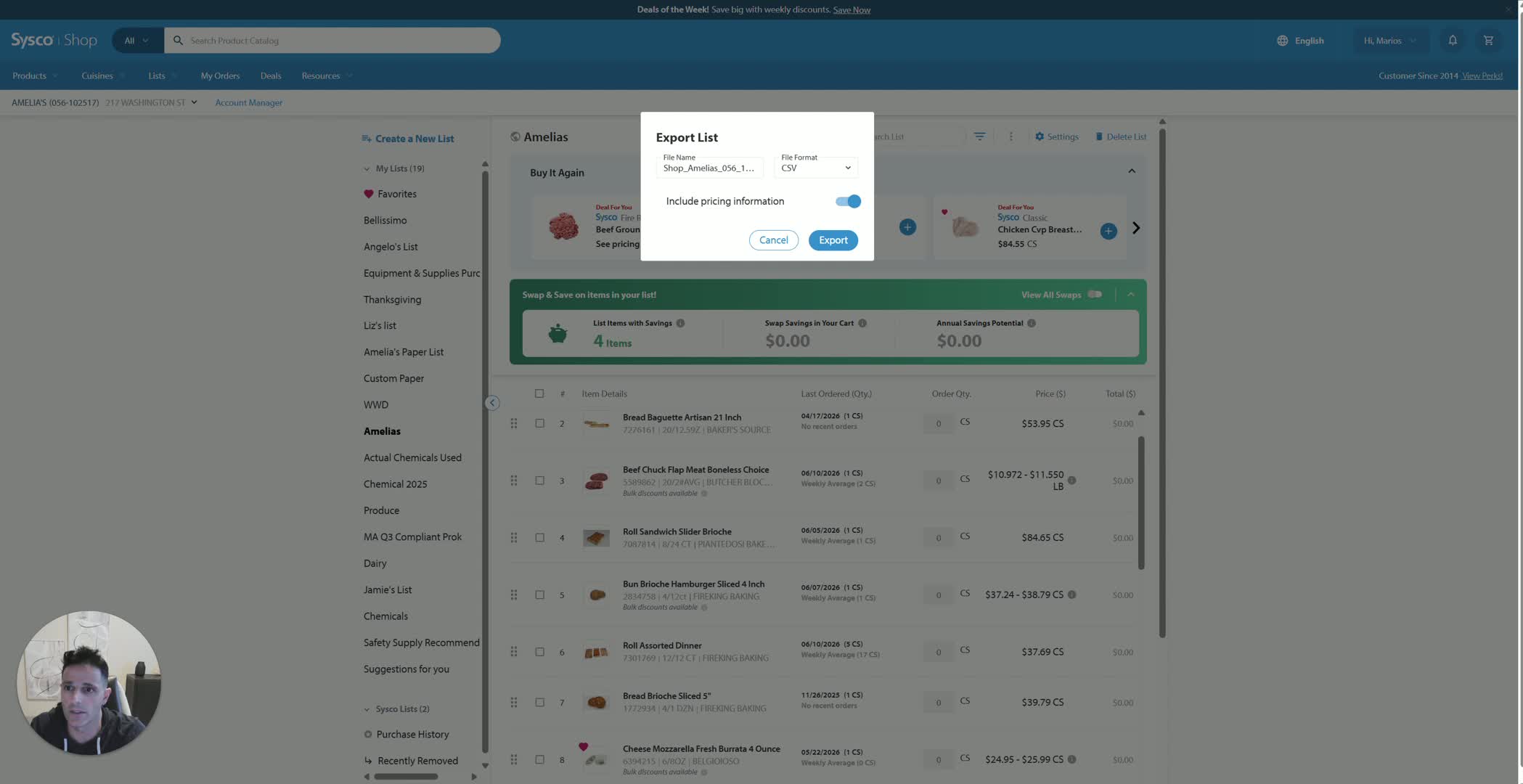
Task: Collapse the Buy It Again section
Action: pos(1131,171)
